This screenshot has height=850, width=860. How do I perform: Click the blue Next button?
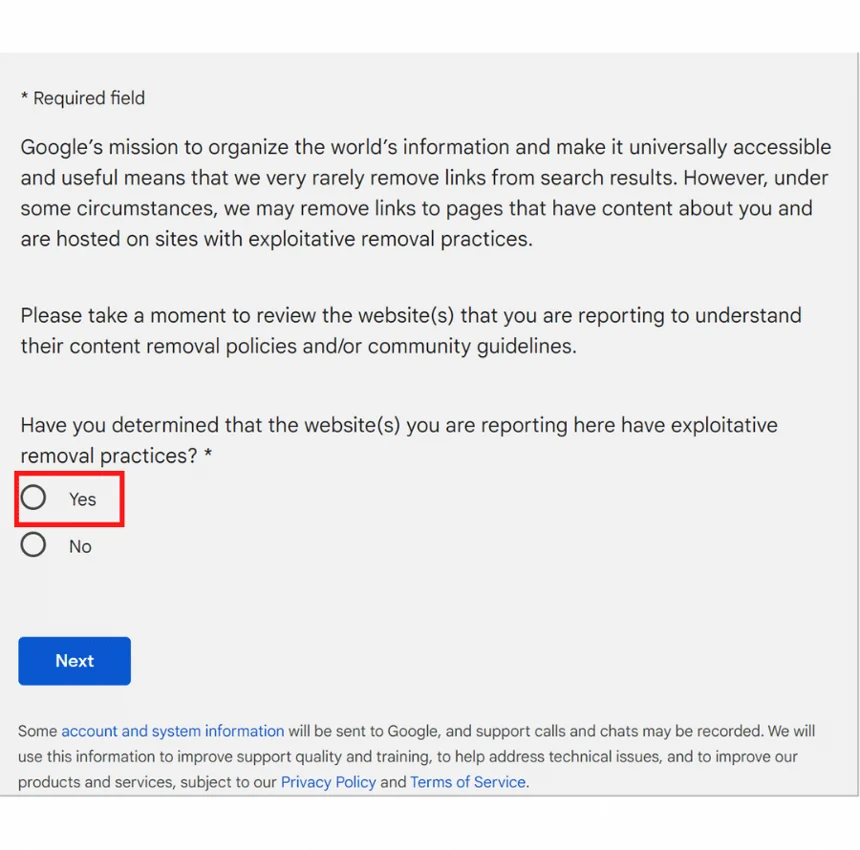click(75, 661)
